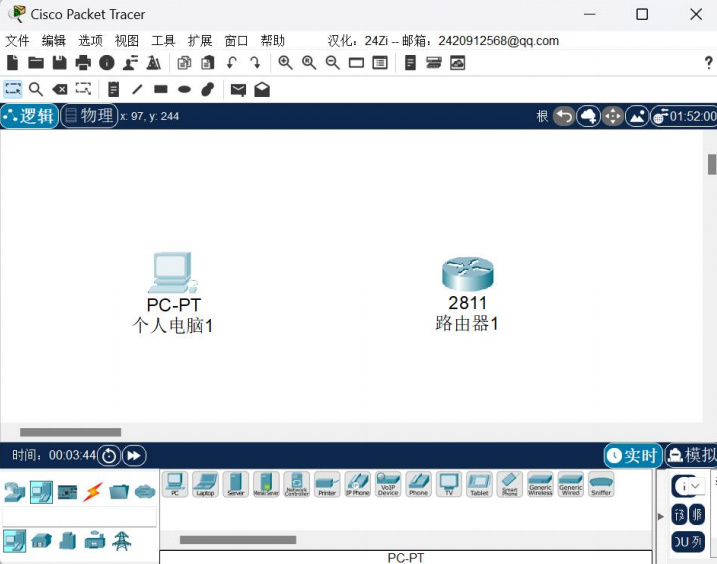The height and width of the screenshot is (564, 717).
Task: Open the help question mark icon
Action: tap(709, 63)
